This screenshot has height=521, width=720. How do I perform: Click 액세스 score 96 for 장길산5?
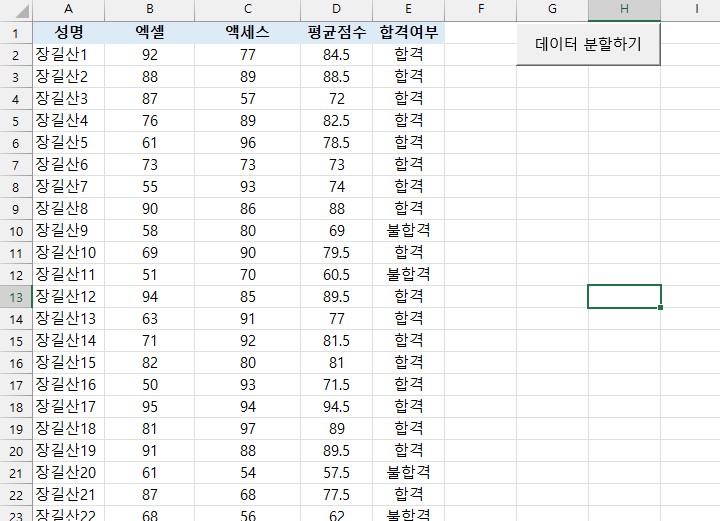point(248,143)
